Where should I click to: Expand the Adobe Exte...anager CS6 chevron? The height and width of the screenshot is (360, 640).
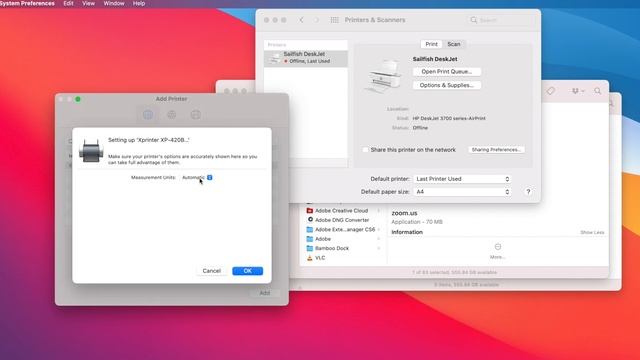point(378,229)
